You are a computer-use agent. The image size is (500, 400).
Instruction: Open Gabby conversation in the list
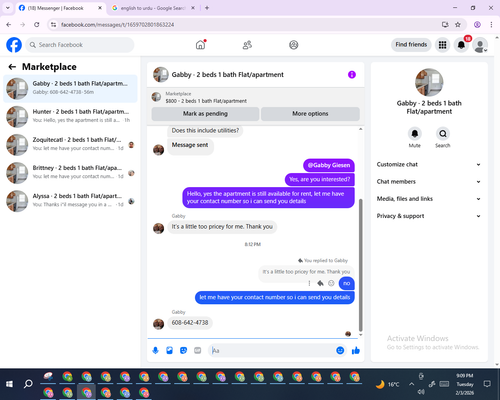click(x=70, y=88)
